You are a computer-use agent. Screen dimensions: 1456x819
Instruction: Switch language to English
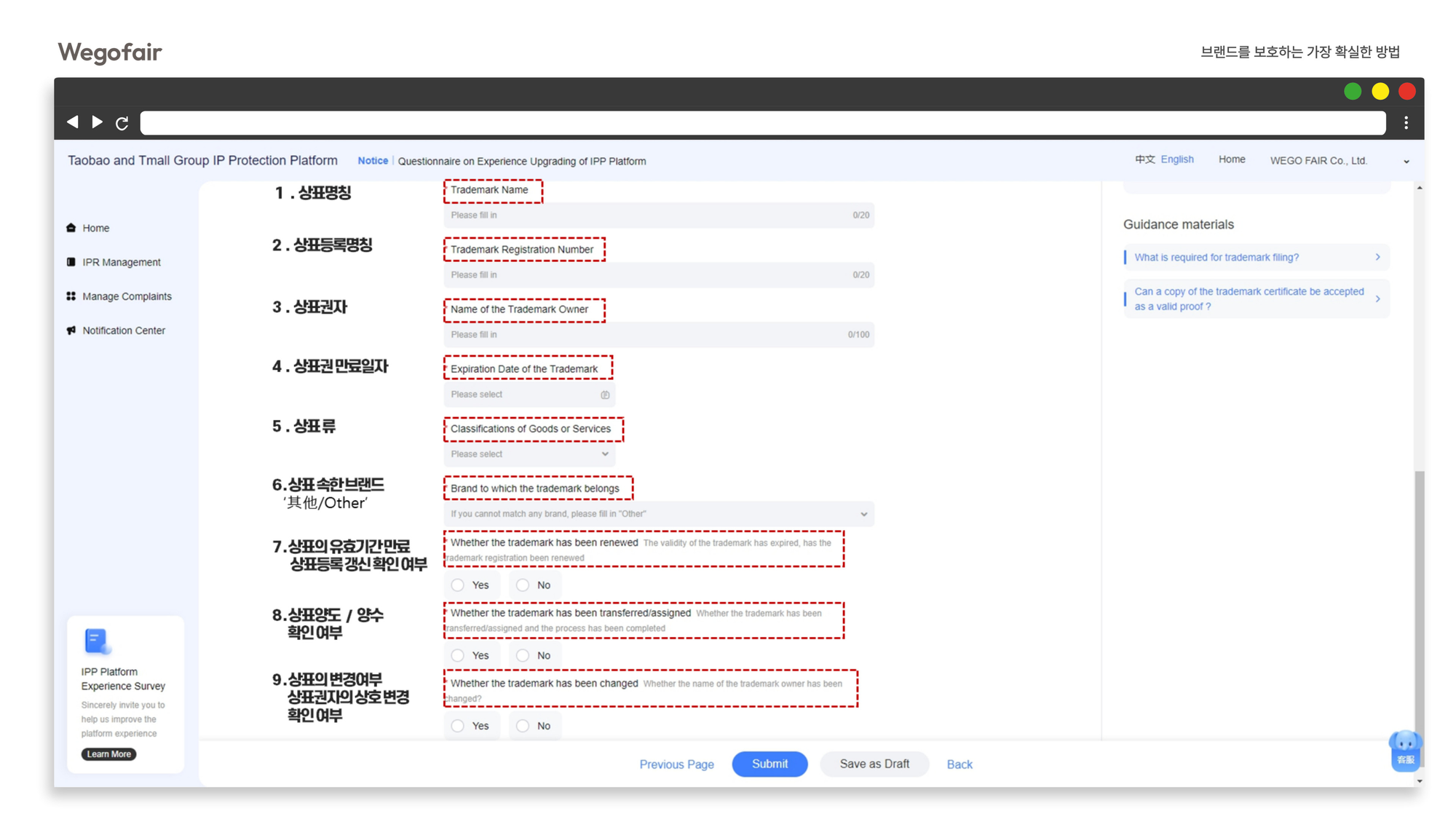[x=1176, y=159]
